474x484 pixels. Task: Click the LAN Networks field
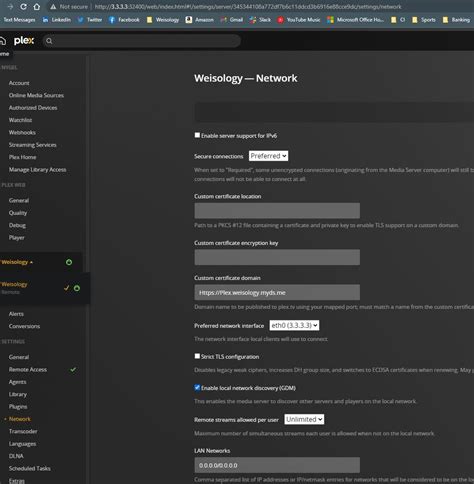(277, 465)
